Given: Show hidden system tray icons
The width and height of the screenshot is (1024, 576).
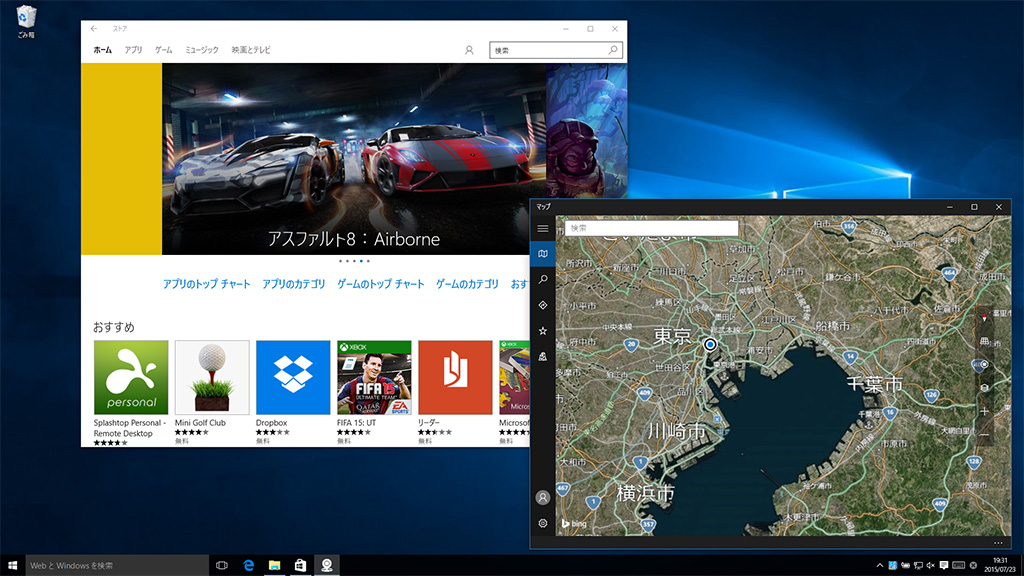Looking at the screenshot, I should pos(879,566).
